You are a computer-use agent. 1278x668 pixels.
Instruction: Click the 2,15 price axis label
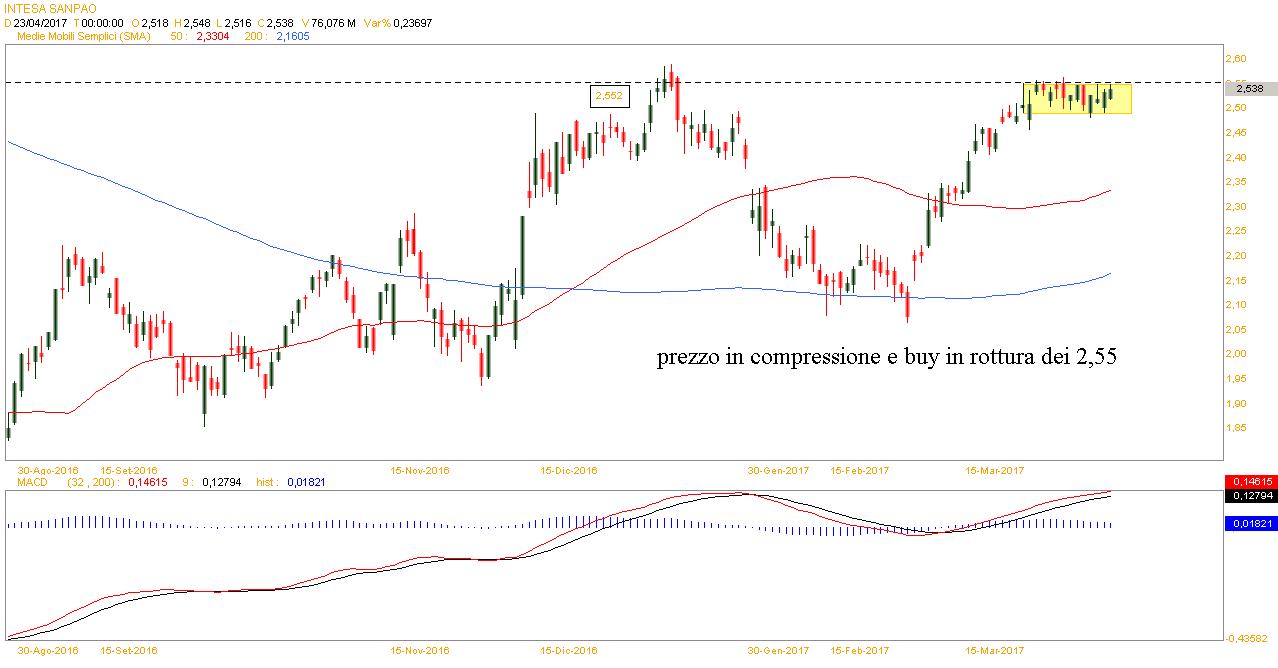(1238, 280)
